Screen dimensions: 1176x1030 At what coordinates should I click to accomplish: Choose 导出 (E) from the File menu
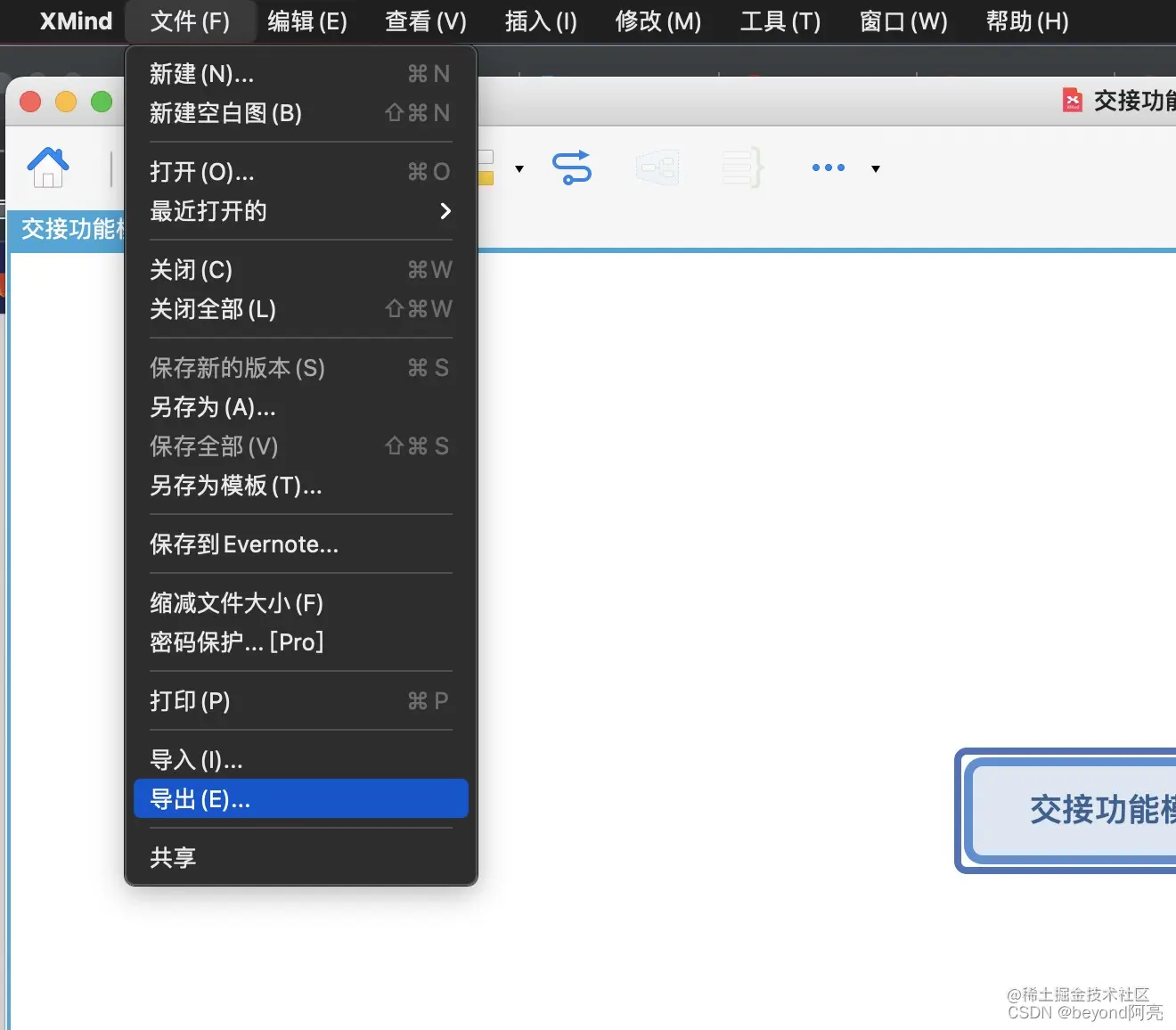(199, 798)
